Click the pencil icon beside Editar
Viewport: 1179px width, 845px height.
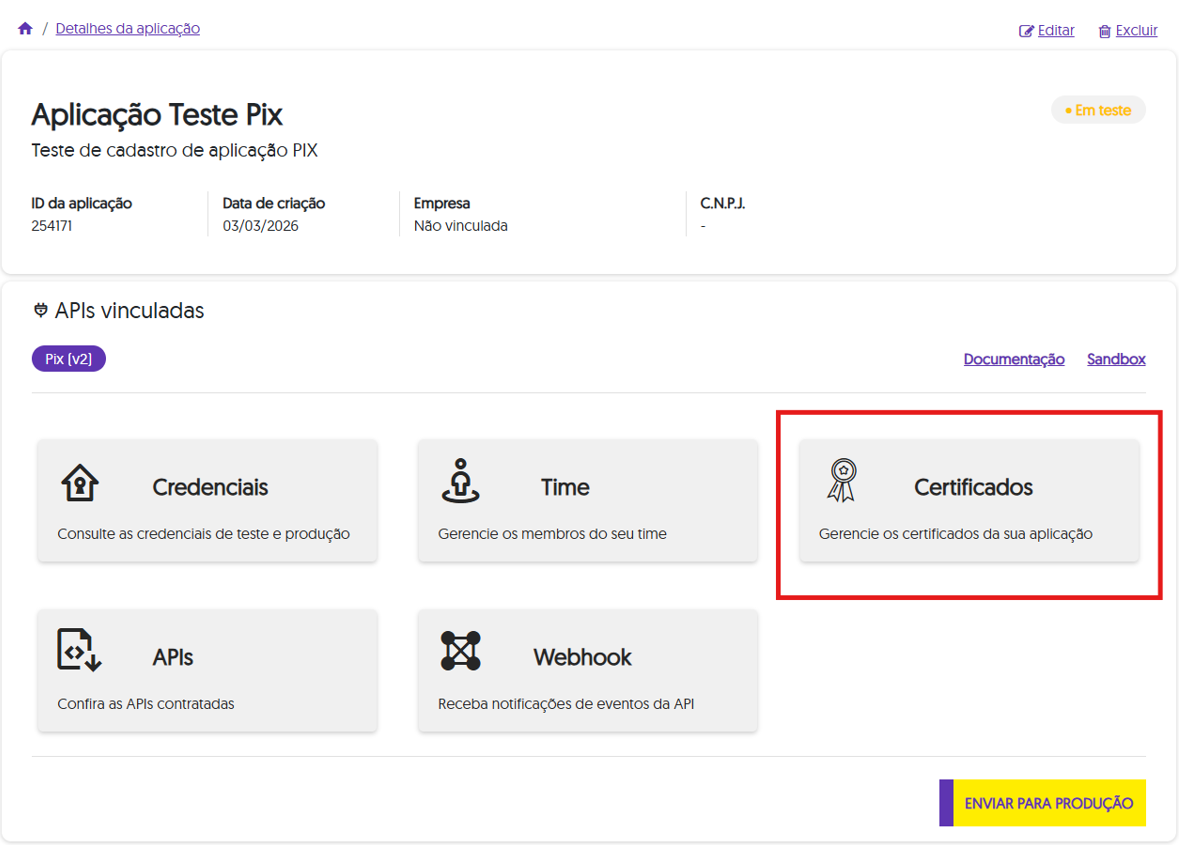coord(1026,31)
